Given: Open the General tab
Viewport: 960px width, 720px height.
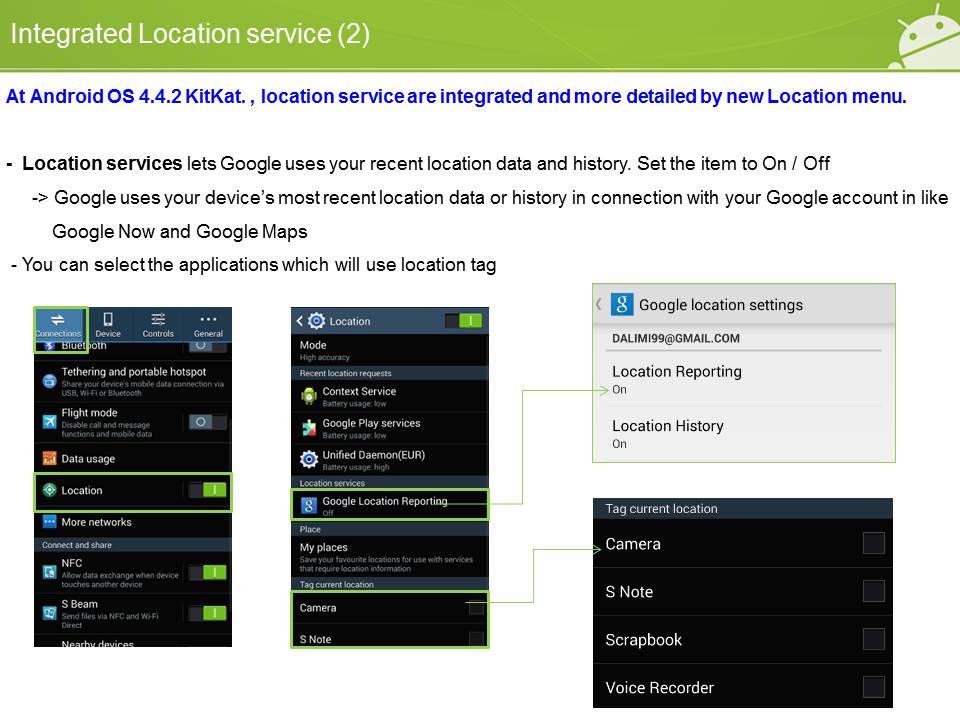Looking at the screenshot, I should tap(208, 325).
